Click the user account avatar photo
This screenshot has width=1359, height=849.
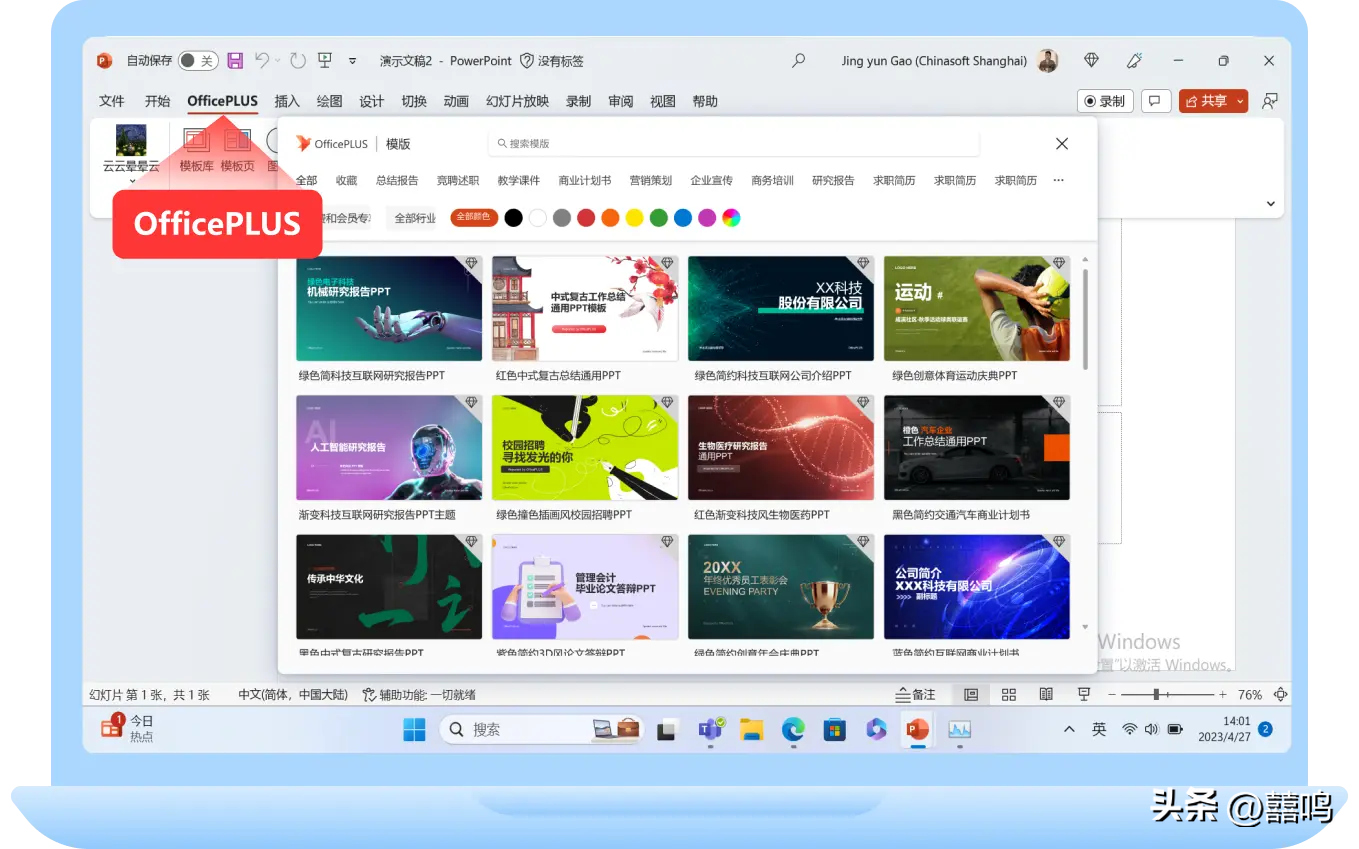point(1047,61)
